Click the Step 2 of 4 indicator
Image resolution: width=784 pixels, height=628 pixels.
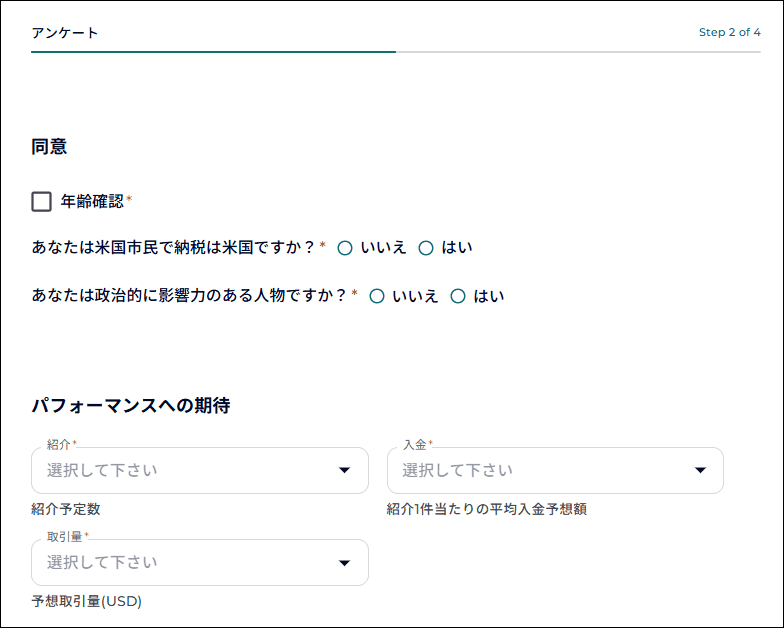point(729,32)
